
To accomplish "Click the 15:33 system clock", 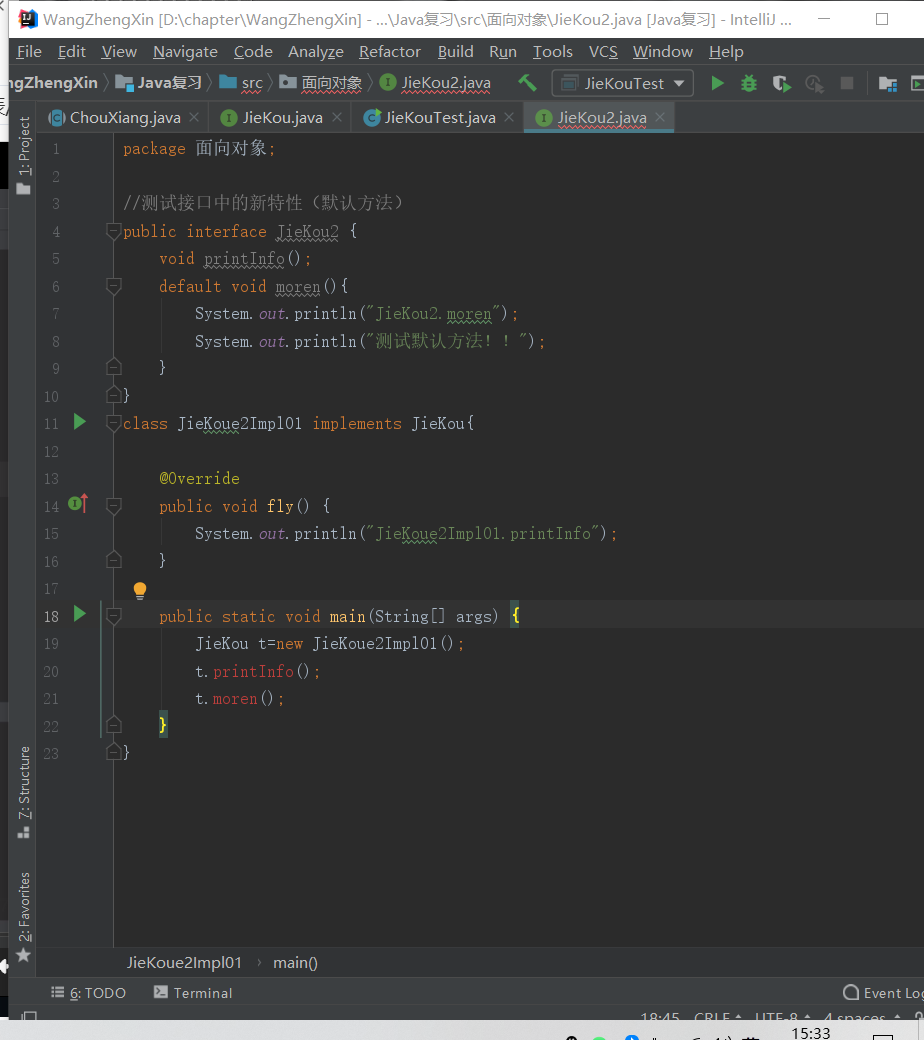I will tap(811, 1033).
